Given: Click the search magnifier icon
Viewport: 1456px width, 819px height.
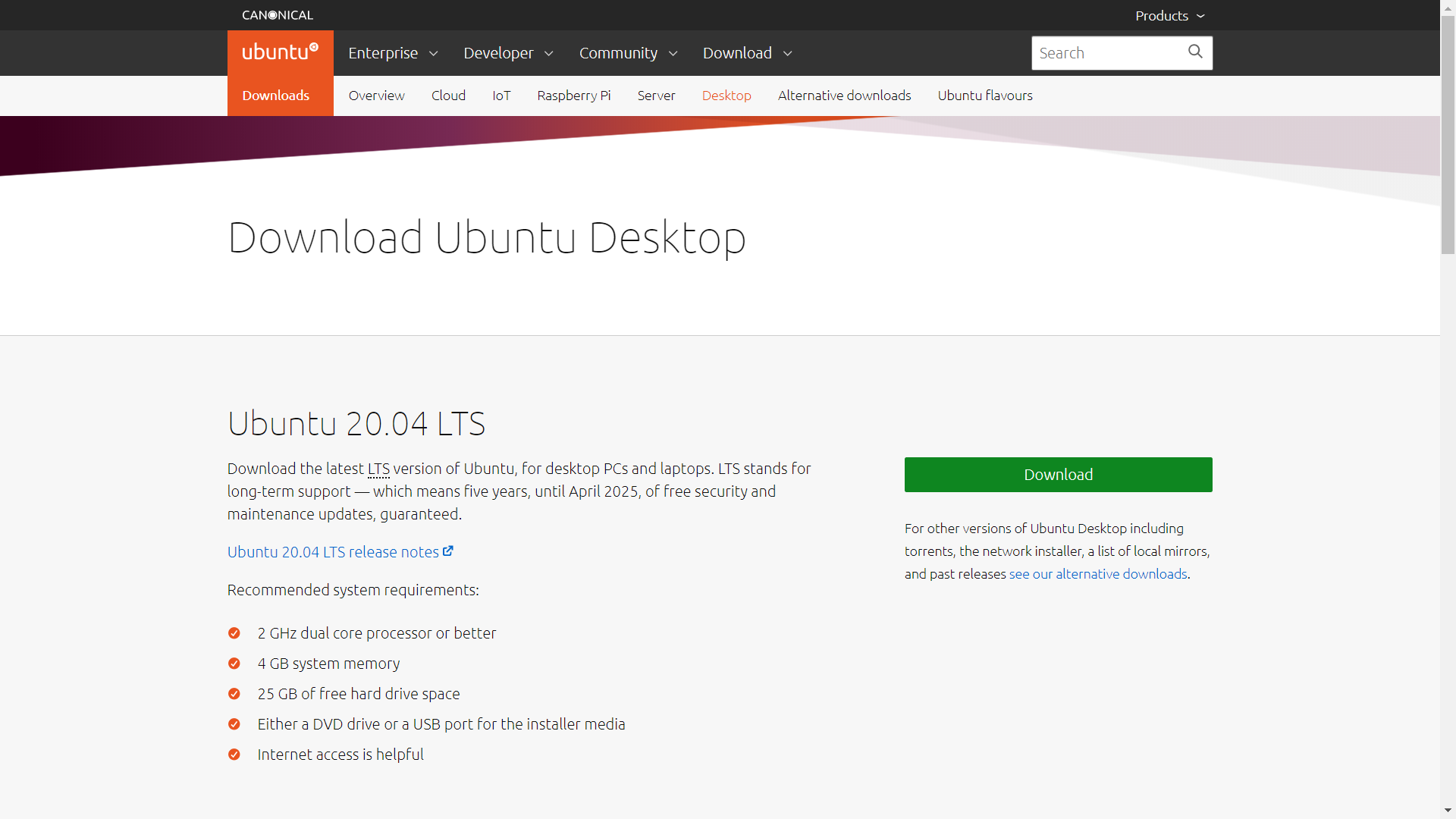Looking at the screenshot, I should (x=1195, y=52).
